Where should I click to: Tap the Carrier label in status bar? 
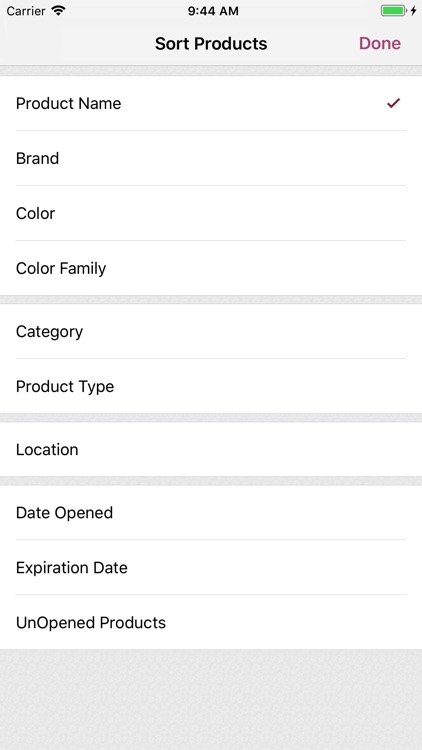pos(26,11)
